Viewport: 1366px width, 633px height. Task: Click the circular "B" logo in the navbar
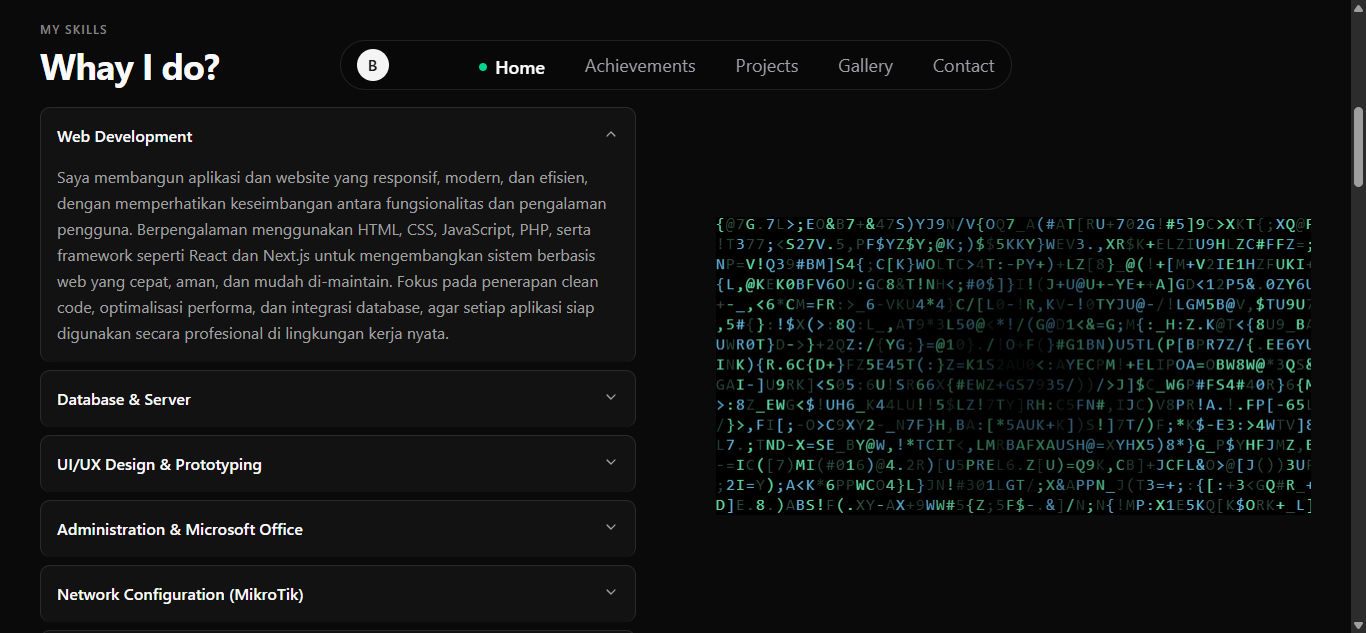[372, 64]
